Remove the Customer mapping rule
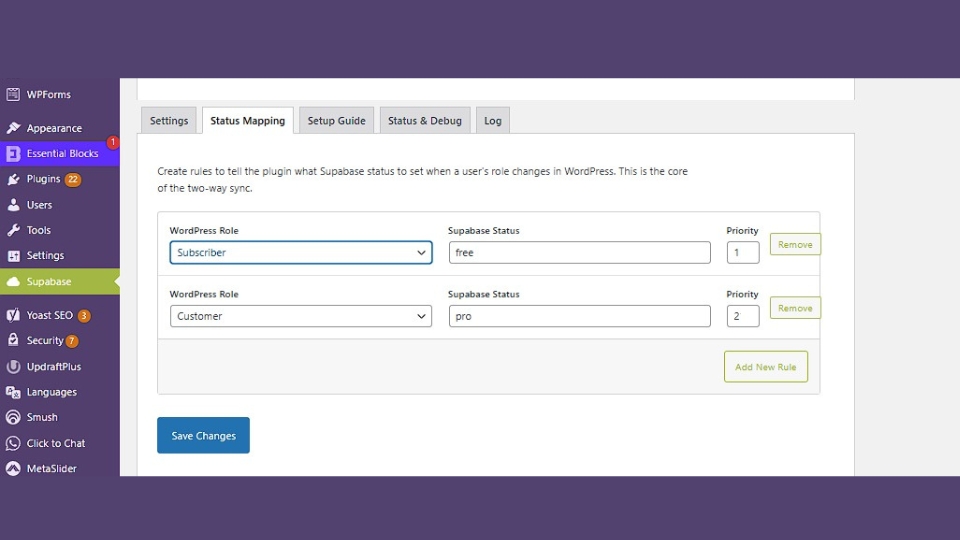This screenshot has width=960, height=540. point(795,308)
